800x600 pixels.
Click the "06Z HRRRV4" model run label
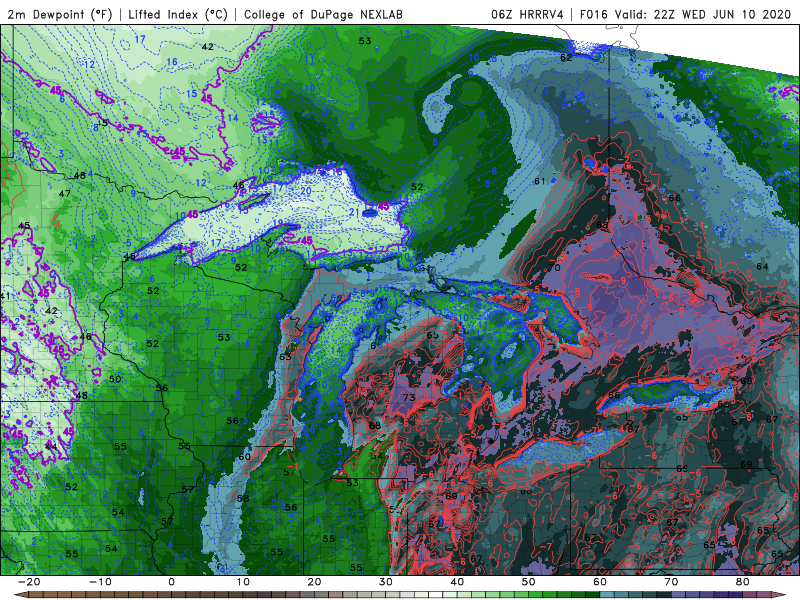(x=527, y=14)
